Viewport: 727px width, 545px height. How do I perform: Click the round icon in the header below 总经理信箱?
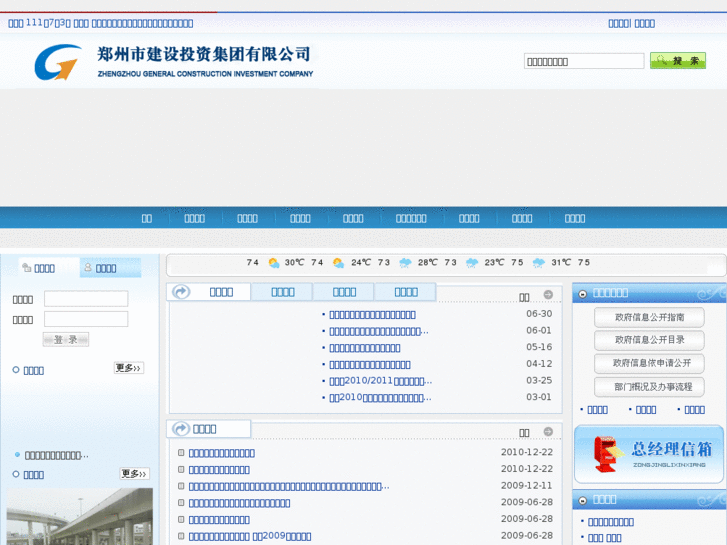583,500
